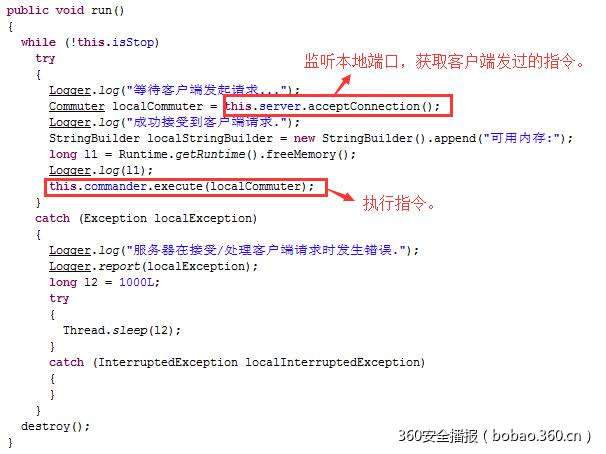Click the new StringBuilder().append expression
606x454 pixels.
pyautogui.click(x=433, y=138)
